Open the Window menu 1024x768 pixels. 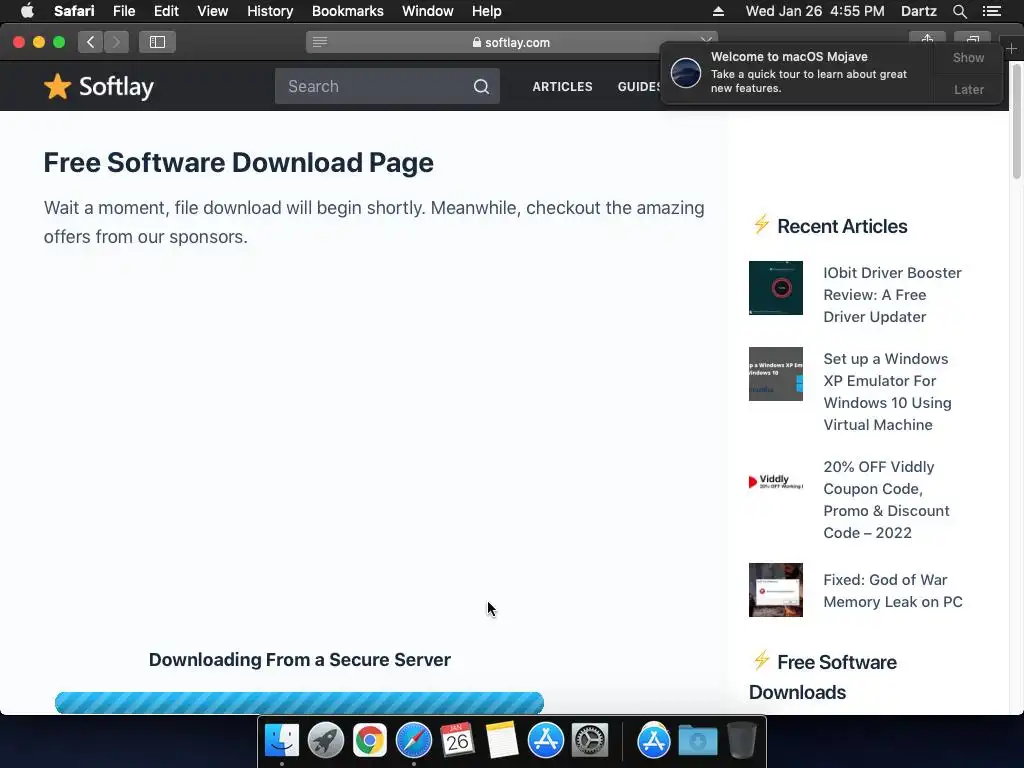[428, 11]
